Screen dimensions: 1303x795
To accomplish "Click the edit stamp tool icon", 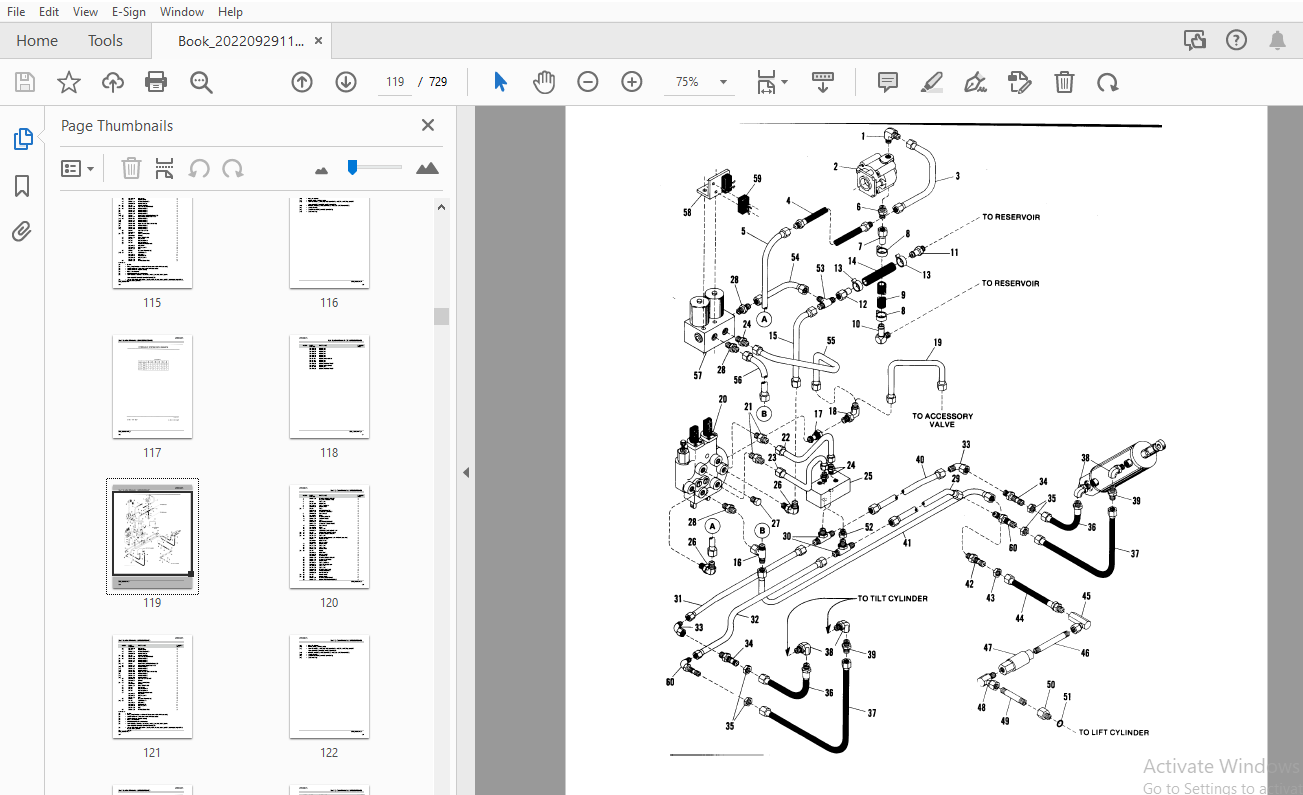I will [x=1020, y=82].
